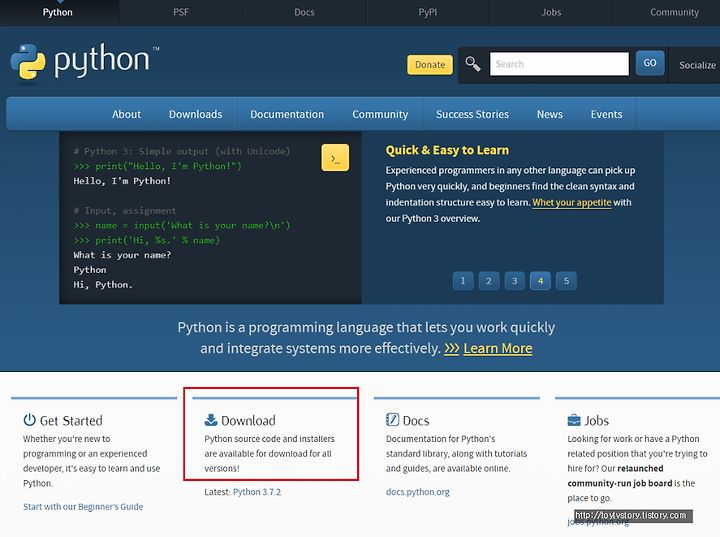
Task: Open the Jobs top tab
Action: 551,12
